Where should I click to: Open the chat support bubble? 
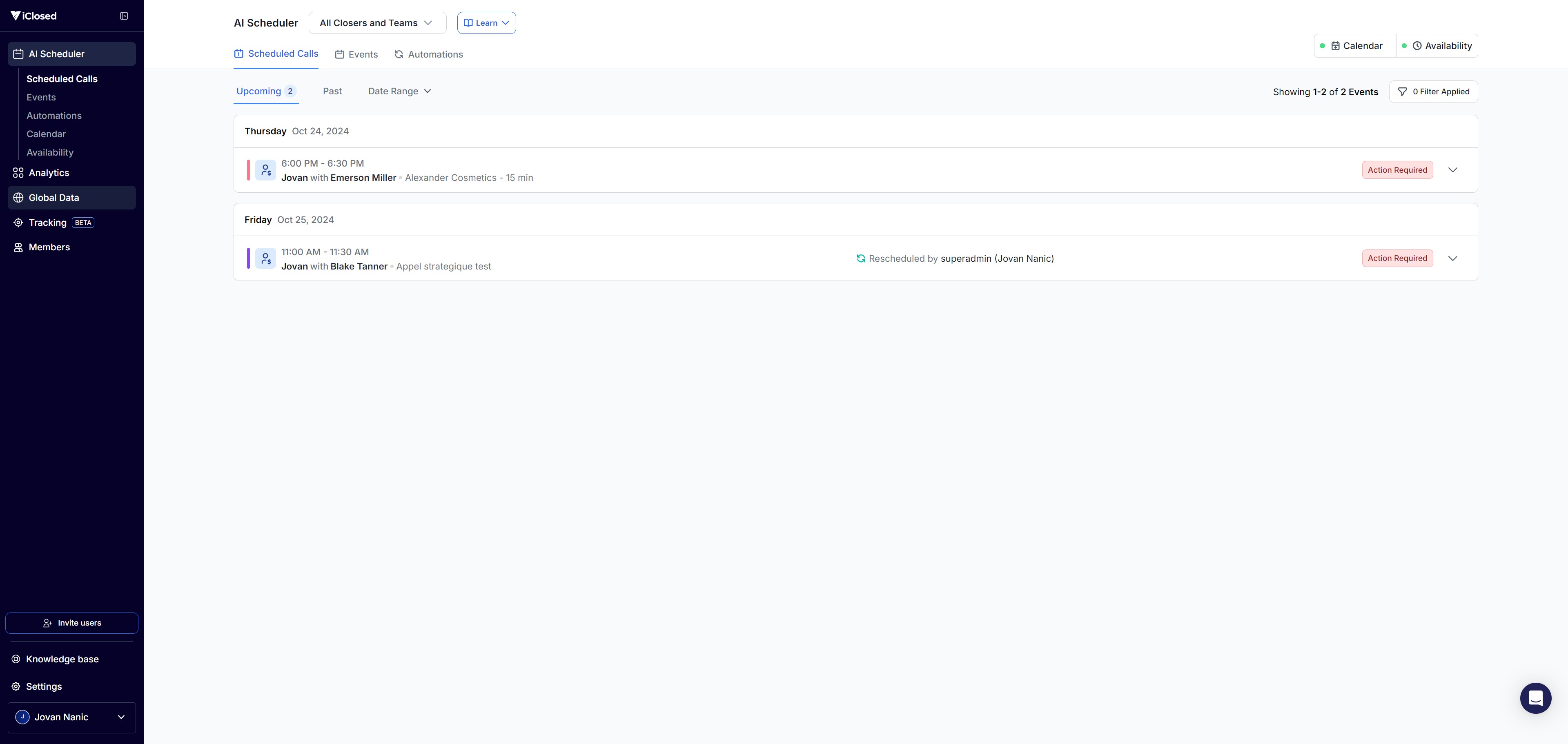(1535, 698)
